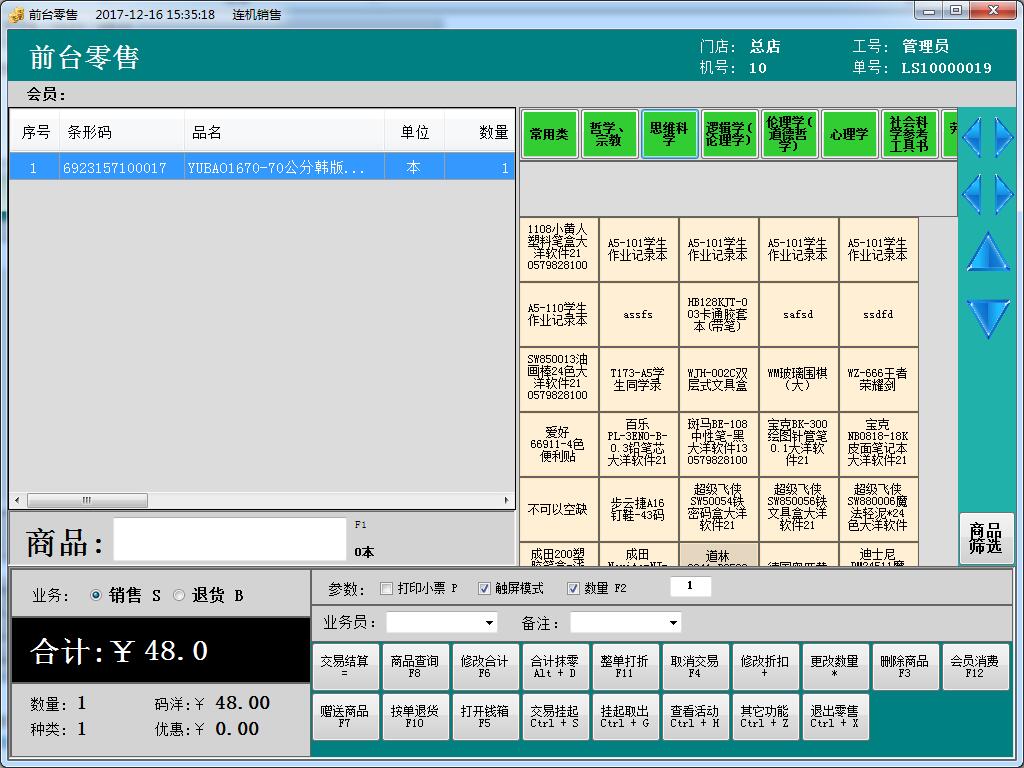
Task: Click the 前台零售 app icon in title bar
Action: tap(16, 14)
